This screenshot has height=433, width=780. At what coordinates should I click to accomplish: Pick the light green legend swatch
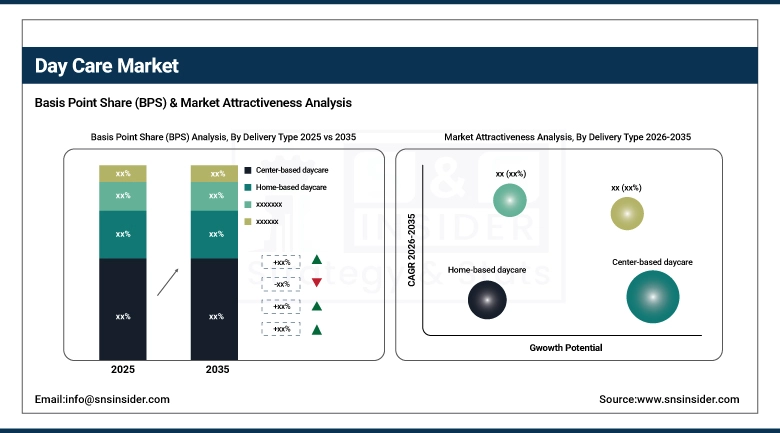coord(248,204)
